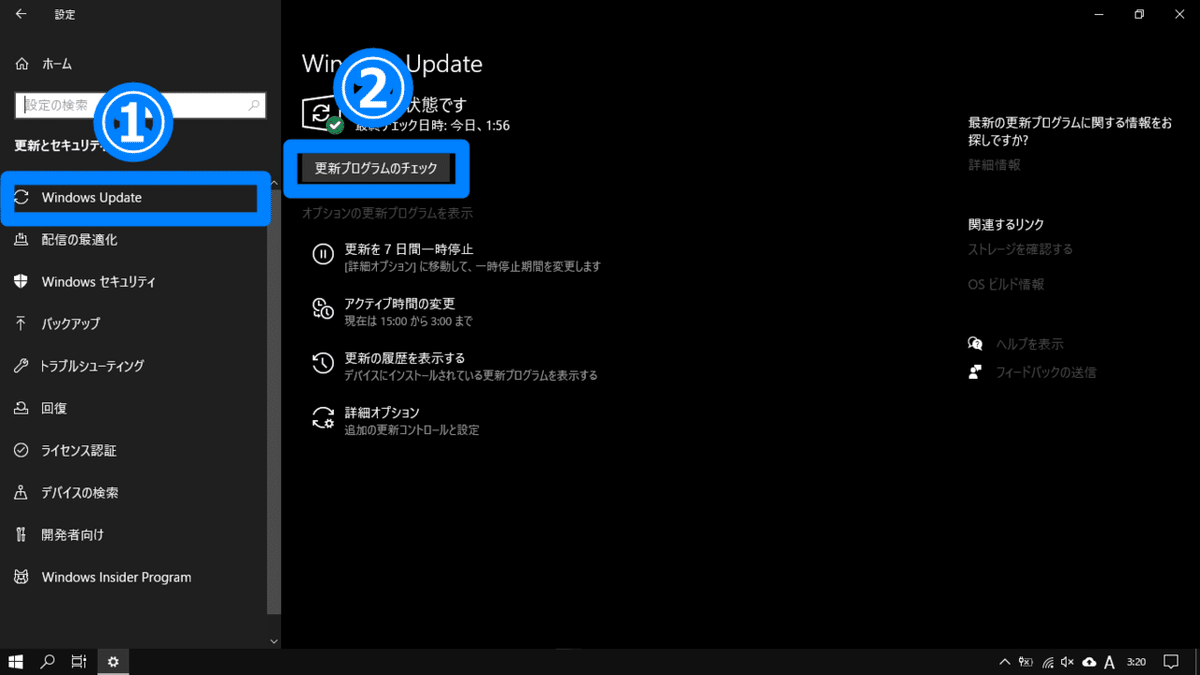
Task: Click the sidebar scrollbar down arrow
Action: [x=275, y=641]
